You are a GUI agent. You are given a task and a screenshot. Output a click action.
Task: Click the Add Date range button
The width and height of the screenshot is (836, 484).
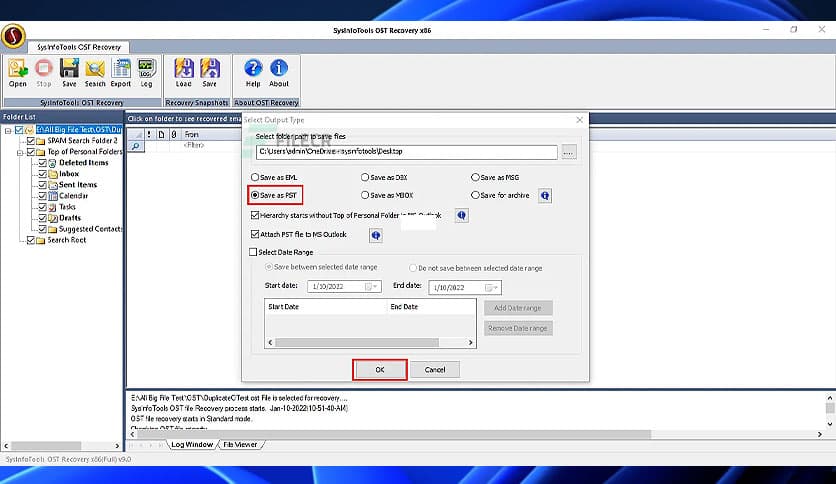tap(518, 308)
